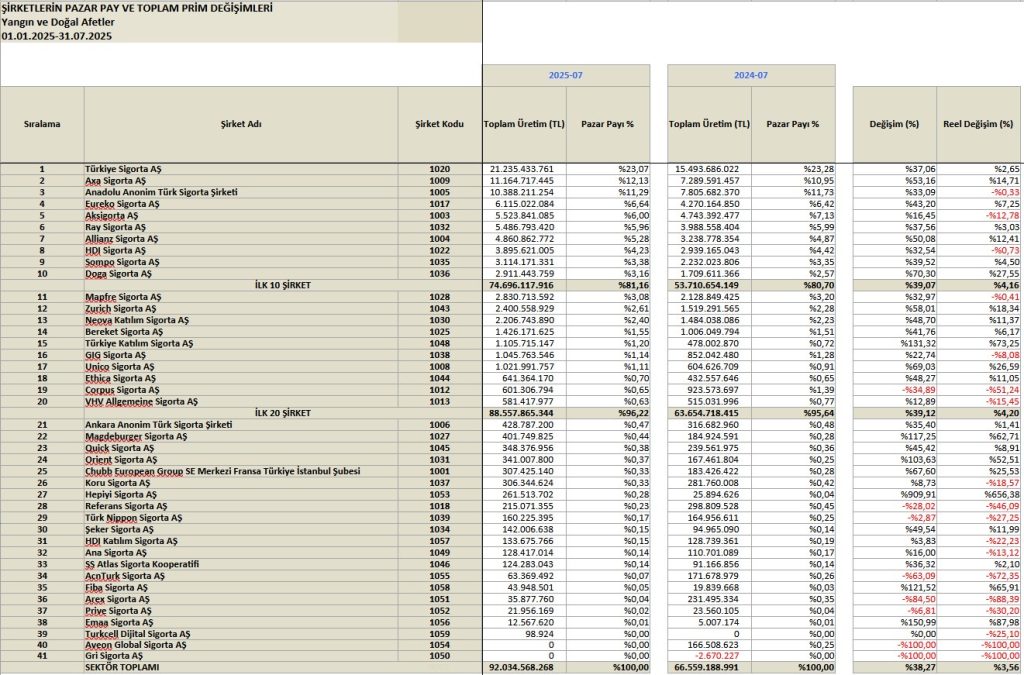The image size is (1024, 675).
Task: Click the 'Axa Sigorta AŞ' company cell
Action: 241,181
